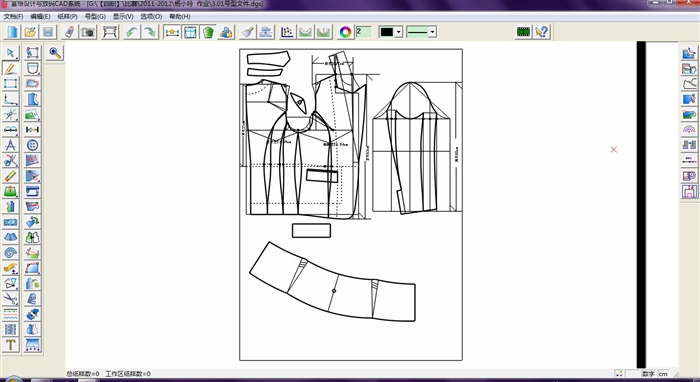Click the bottom purple frame icon in right toolbar

click(689, 191)
